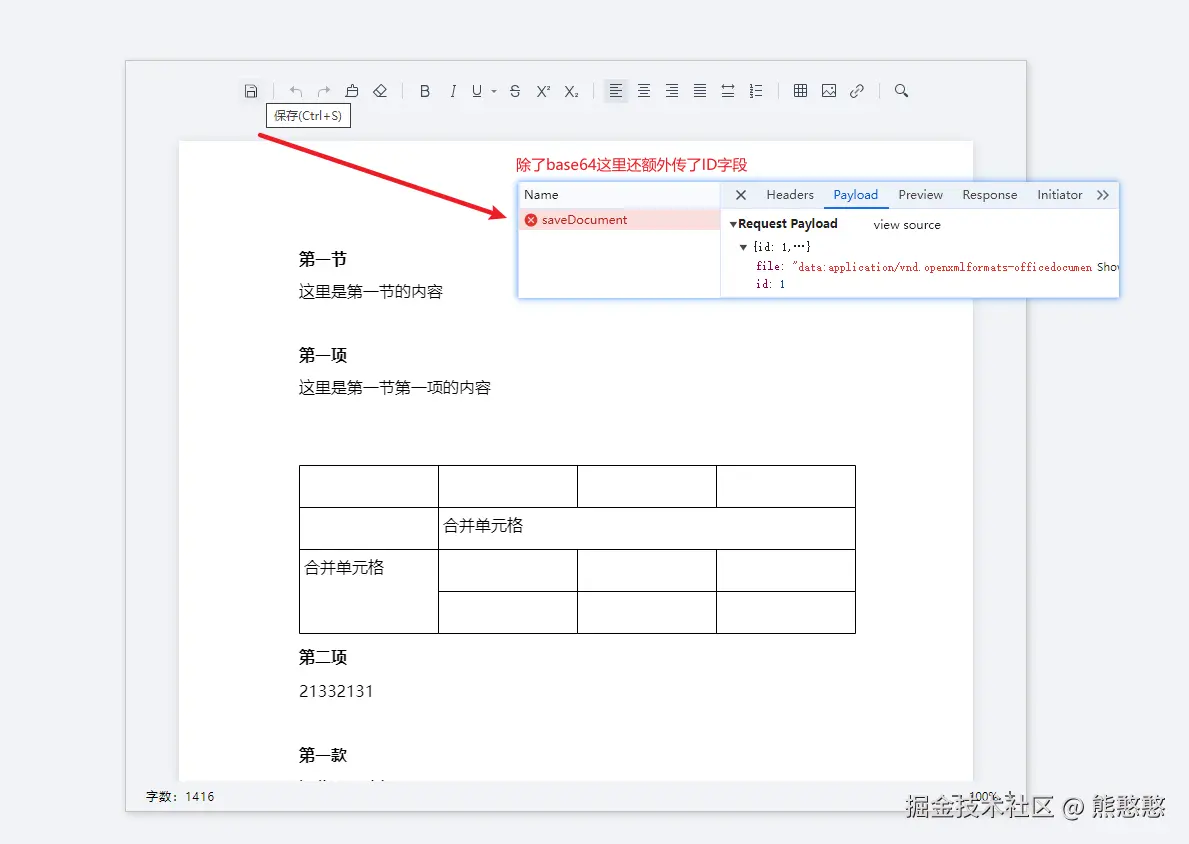This screenshot has height=844, width=1189.
Task: Redo the last undone edit
Action: pos(324,91)
